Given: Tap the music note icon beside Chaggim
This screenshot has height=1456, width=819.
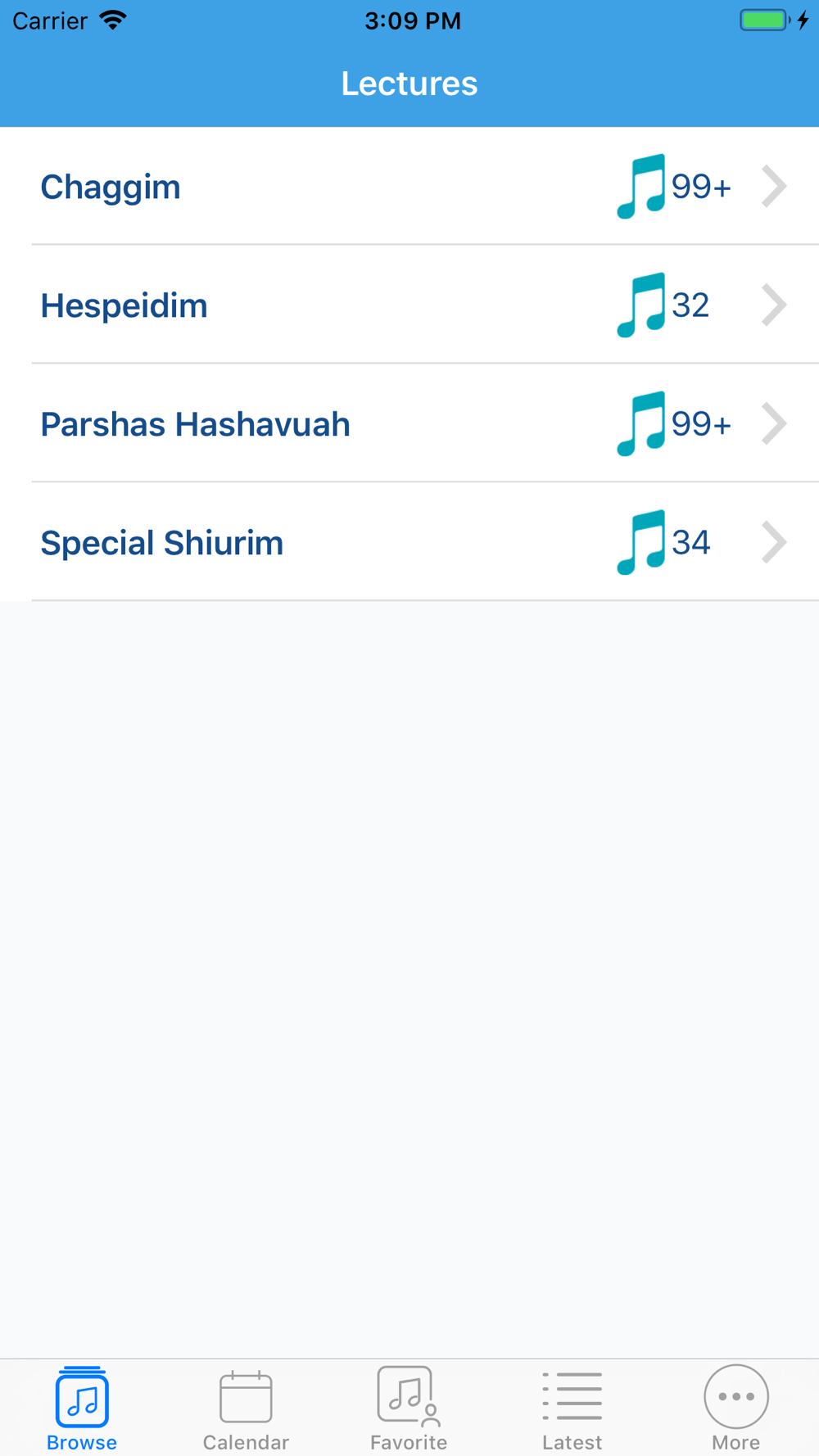Looking at the screenshot, I should 640,187.
